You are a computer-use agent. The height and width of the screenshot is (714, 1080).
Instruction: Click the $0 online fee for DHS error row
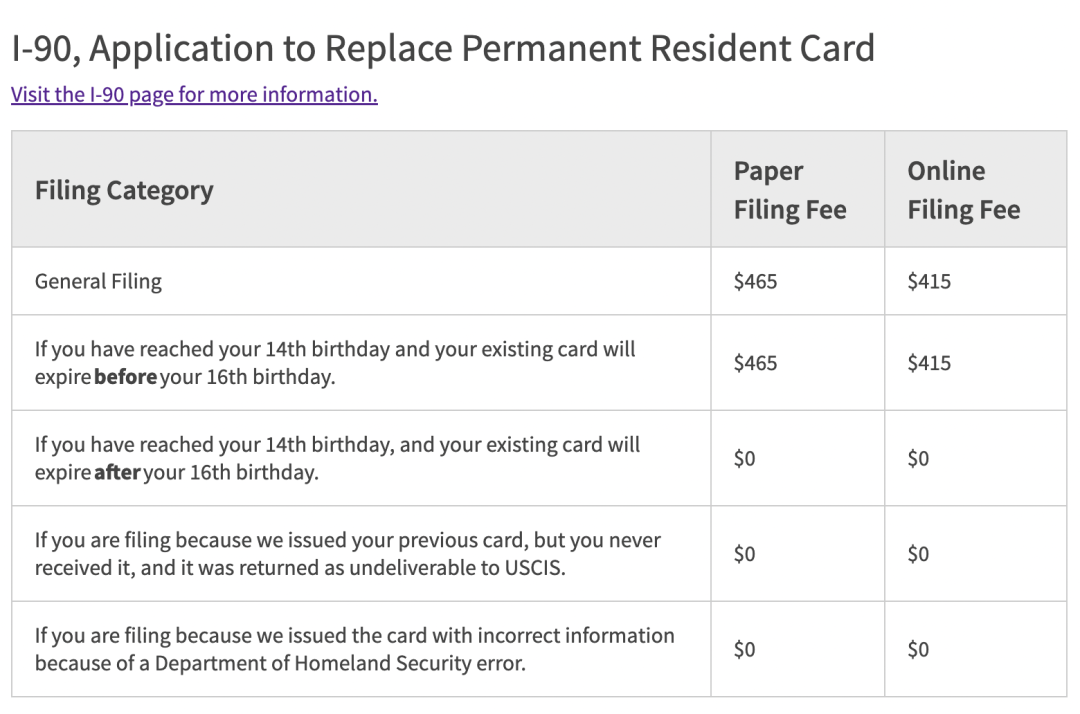pyautogui.click(x=918, y=649)
